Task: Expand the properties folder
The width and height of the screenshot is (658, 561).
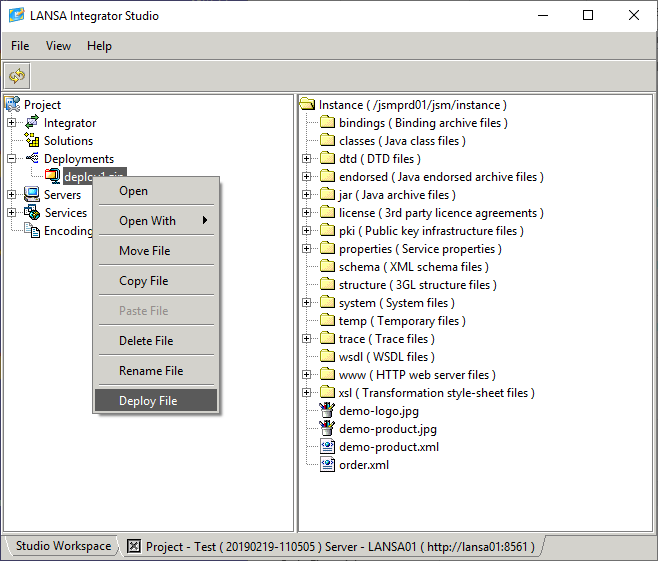Action: (x=307, y=249)
